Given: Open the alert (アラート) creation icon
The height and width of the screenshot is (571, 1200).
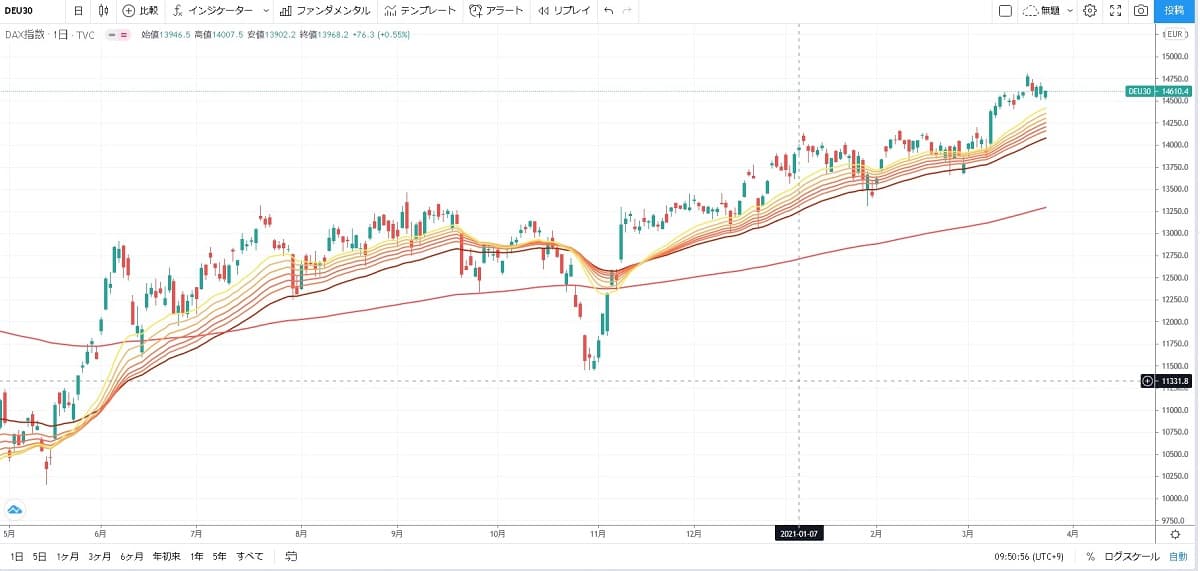Looking at the screenshot, I should tap(496, 11).
